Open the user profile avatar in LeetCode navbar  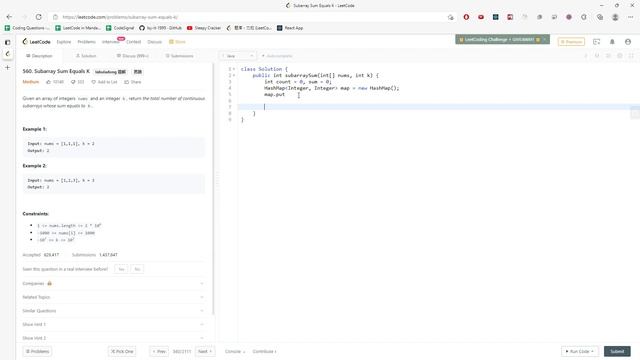(628, 42)
